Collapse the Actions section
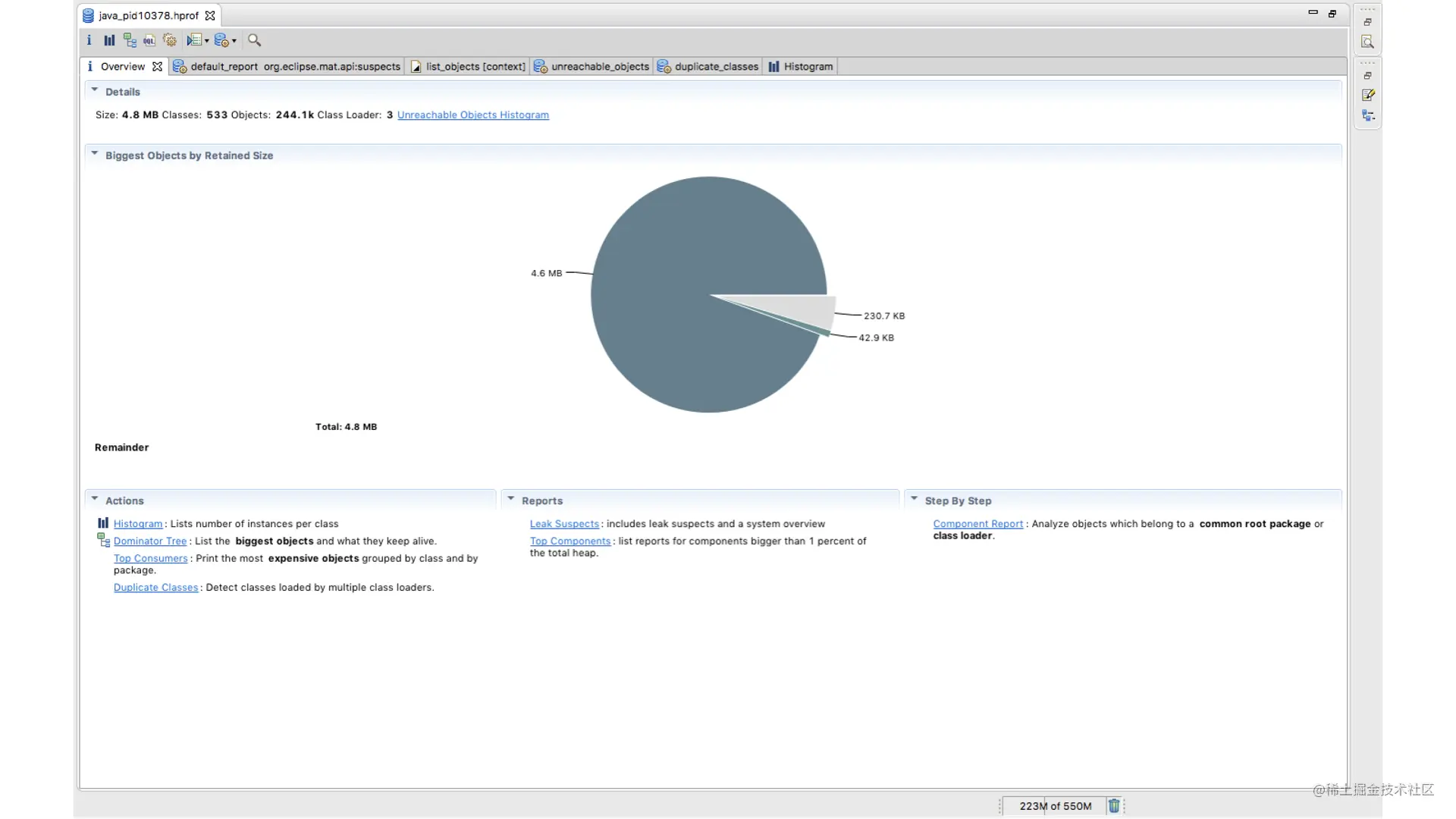Image resolution: width=1456 pixels, height=819 pixels. click(x=95, y=499)
